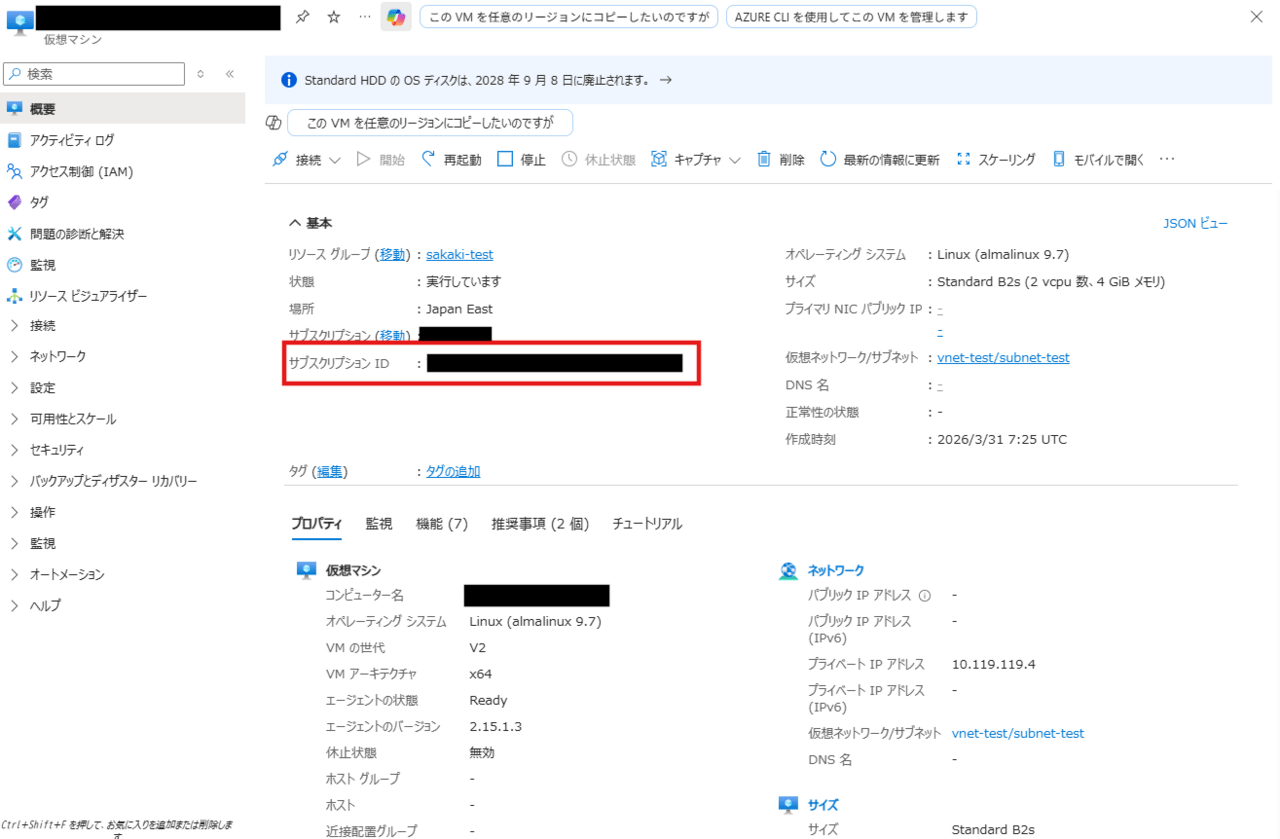
Task: Expand the ネットワーク sidebar section
Action: coord(57,357)
